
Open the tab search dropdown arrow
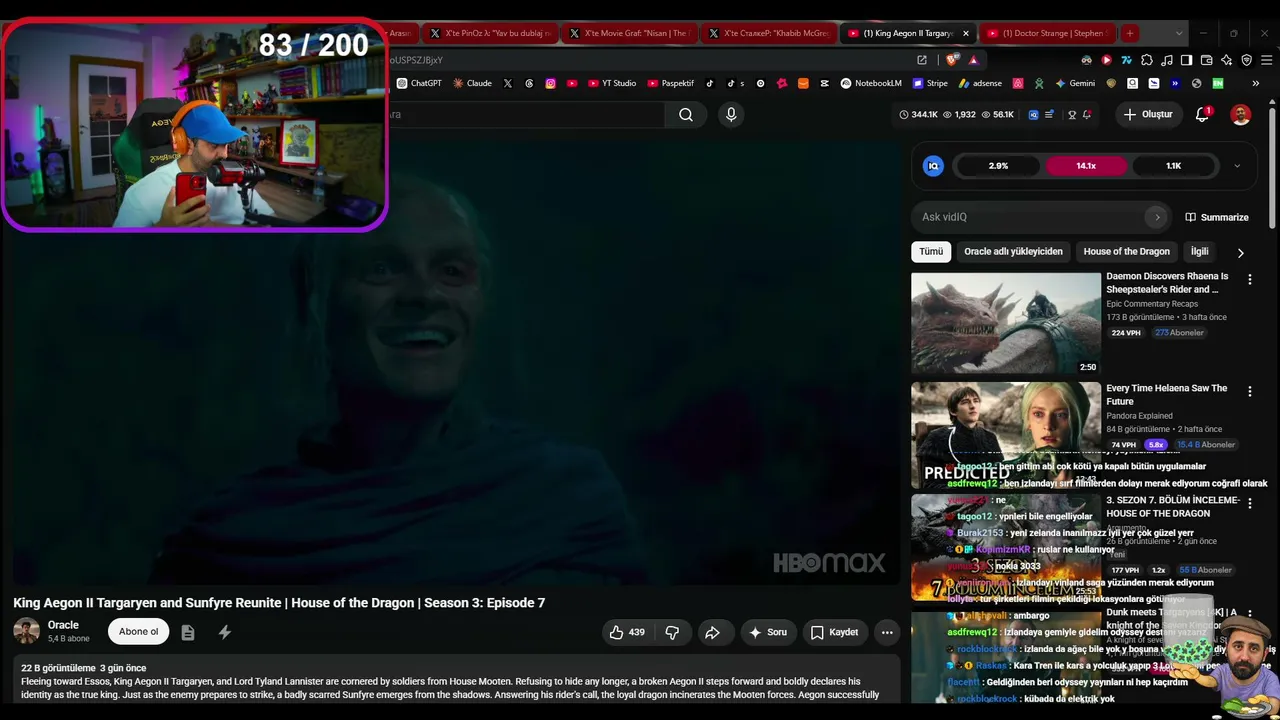(1179, 33)
